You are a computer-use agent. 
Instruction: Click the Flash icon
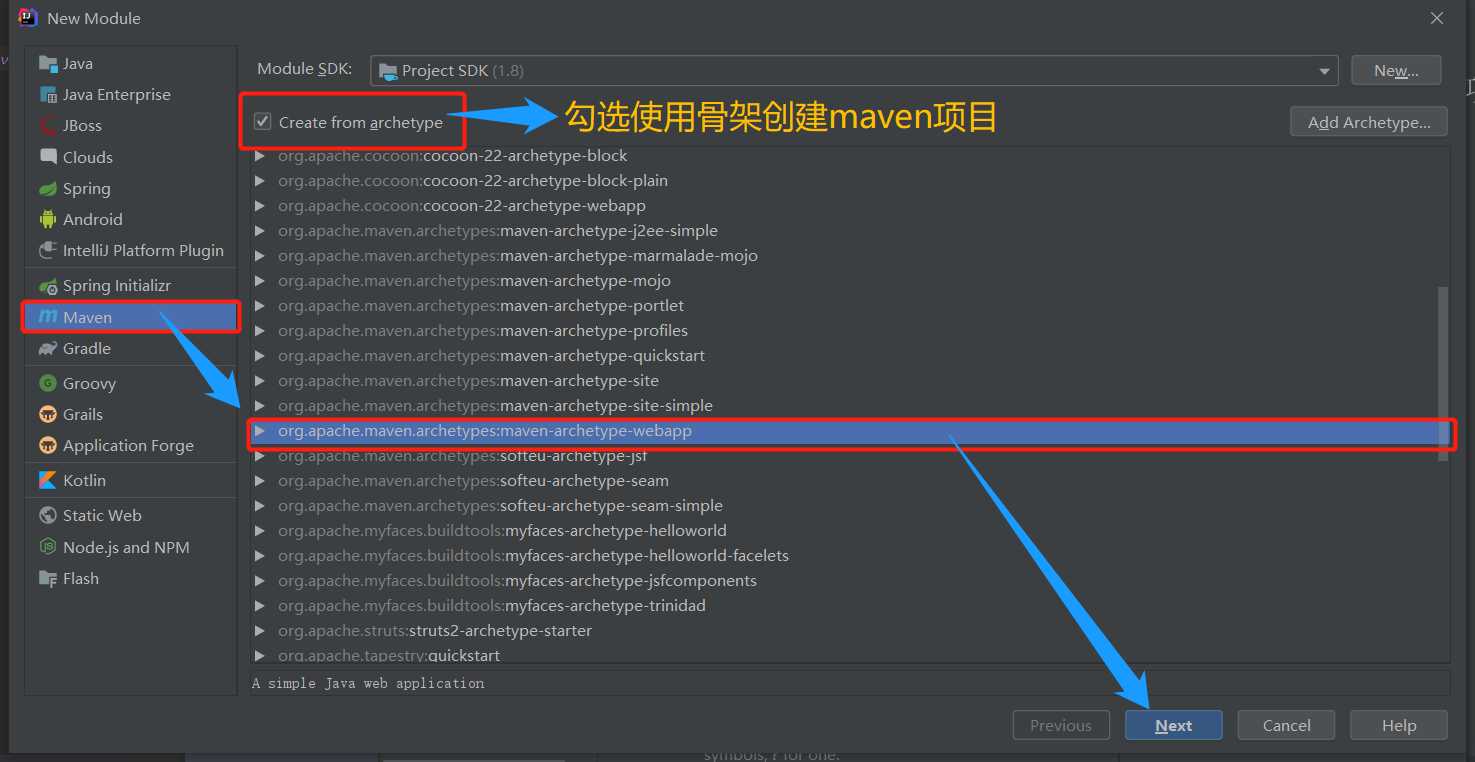pos(48,578)
